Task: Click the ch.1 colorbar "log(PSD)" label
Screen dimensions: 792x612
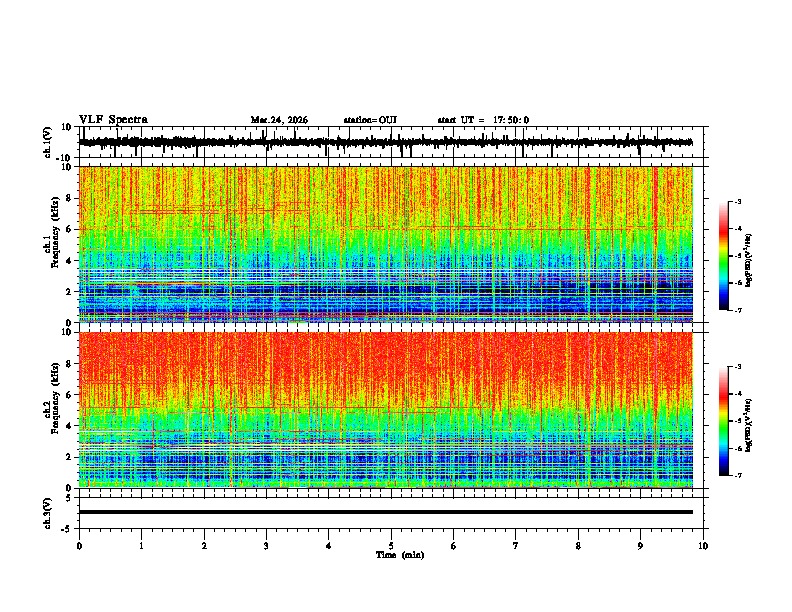Action: (749, 260)
